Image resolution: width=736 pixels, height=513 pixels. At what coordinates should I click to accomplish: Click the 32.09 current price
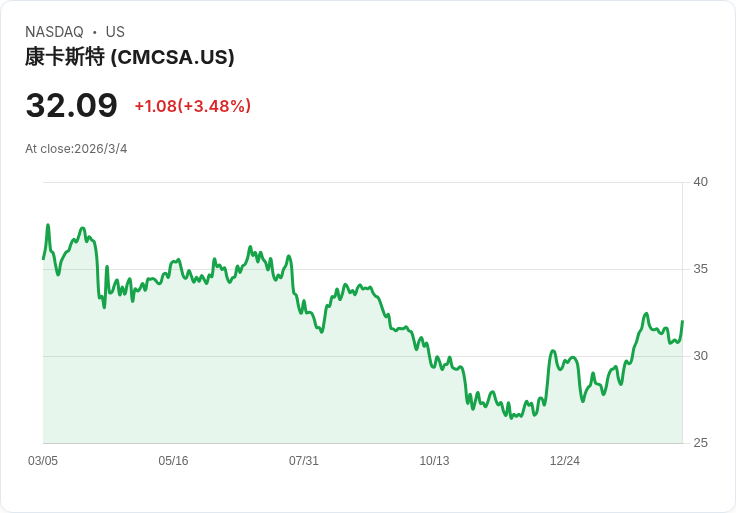pyautogui.click(x=71, y=105)
